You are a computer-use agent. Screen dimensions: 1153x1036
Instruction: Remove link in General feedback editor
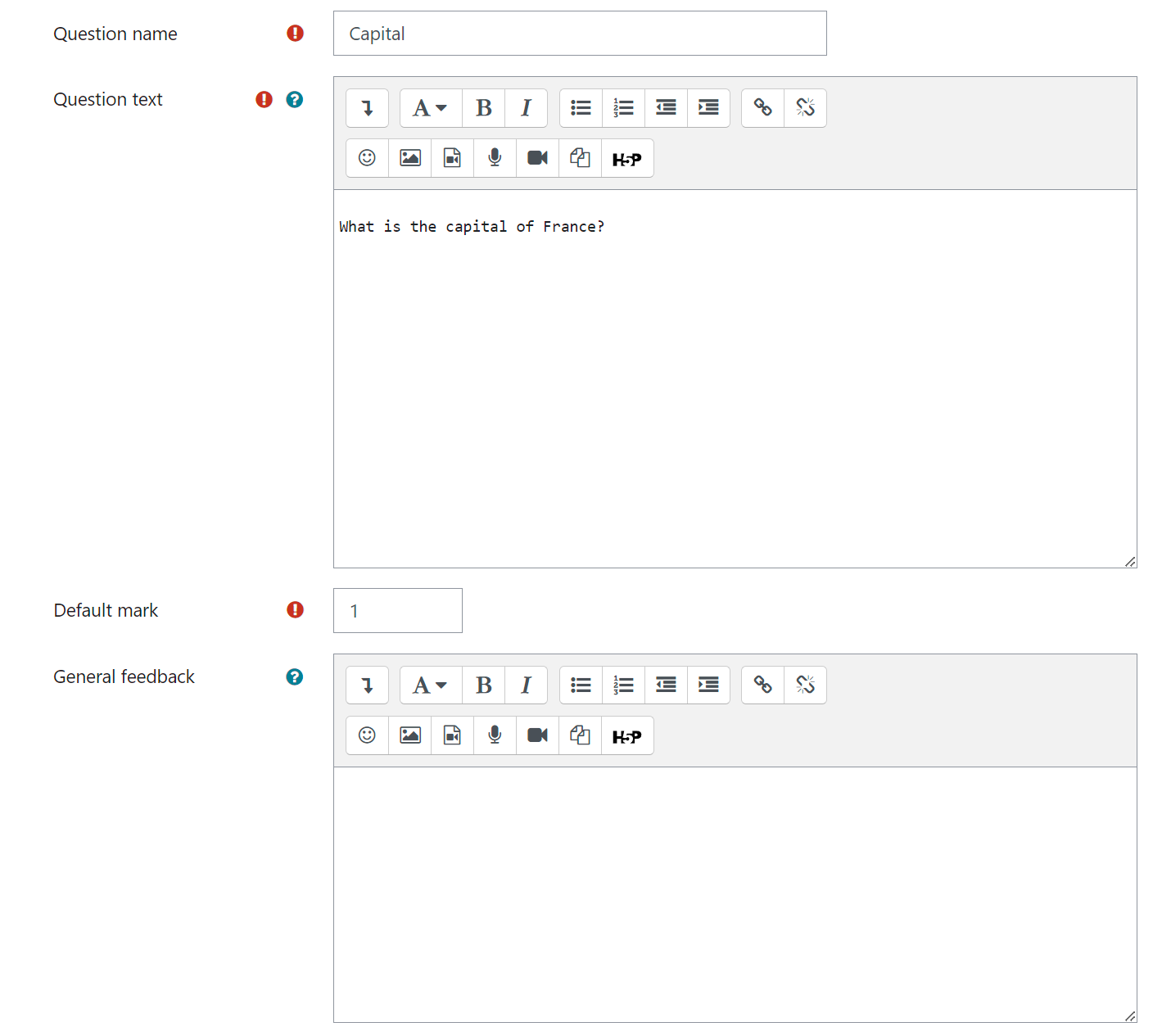tap(806, 685)
